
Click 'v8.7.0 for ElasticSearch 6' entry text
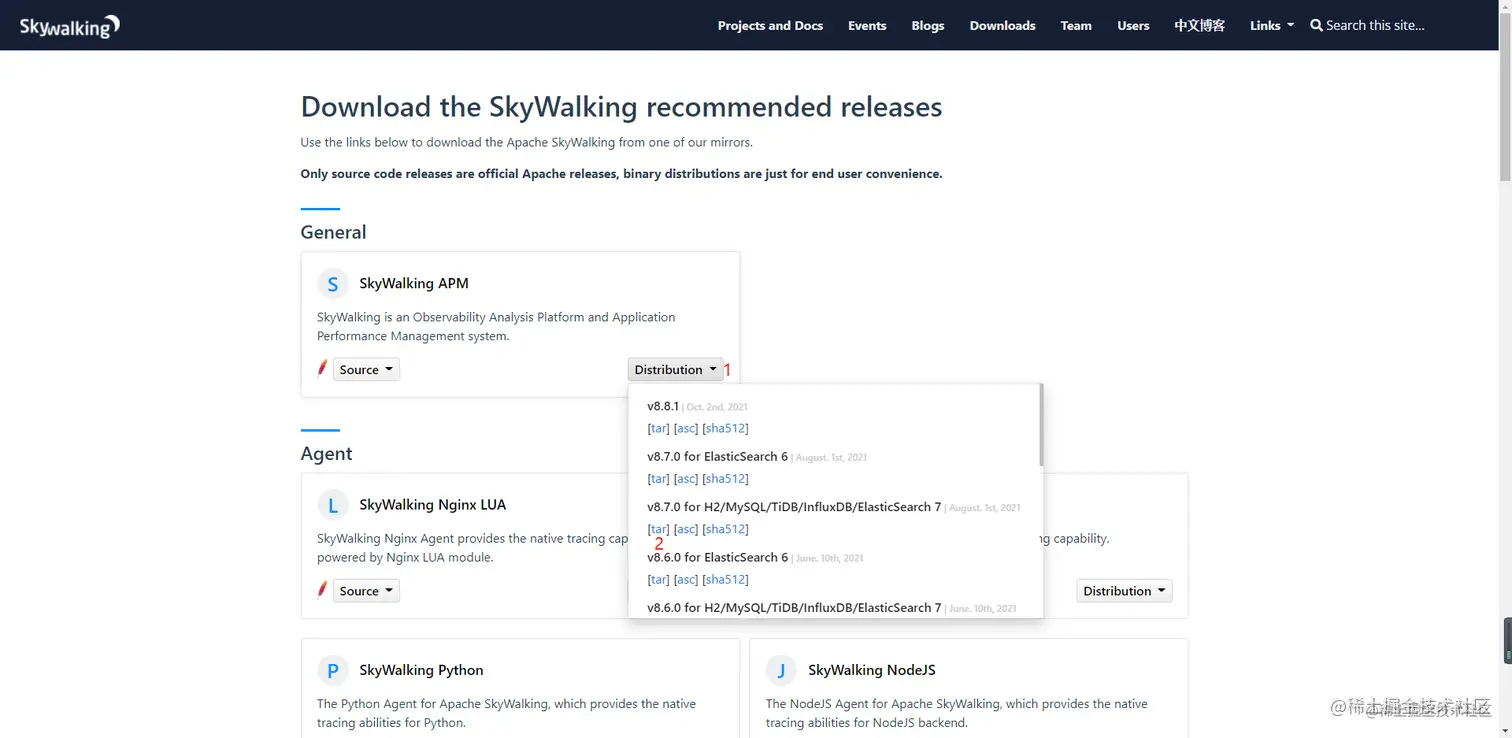[x=717, y=456]
